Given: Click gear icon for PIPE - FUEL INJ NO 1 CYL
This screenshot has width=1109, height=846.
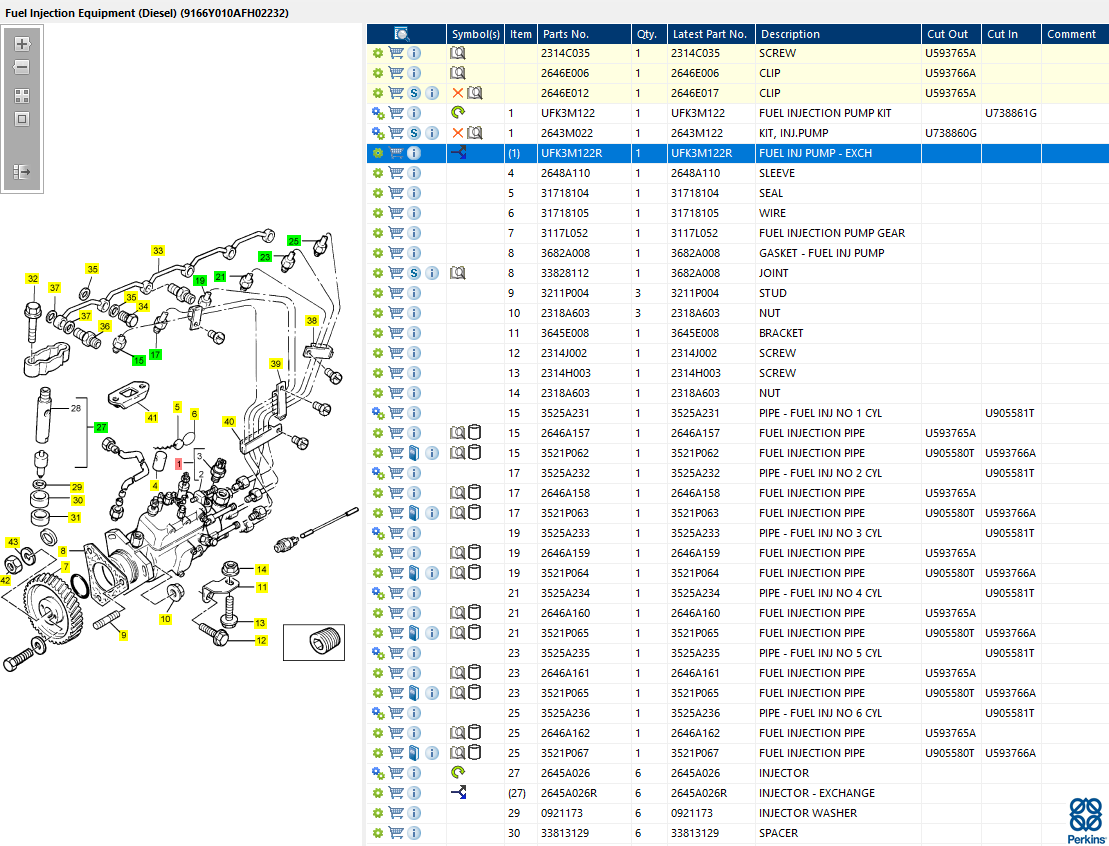Looking at the screenshot, I should pos(378,413).
